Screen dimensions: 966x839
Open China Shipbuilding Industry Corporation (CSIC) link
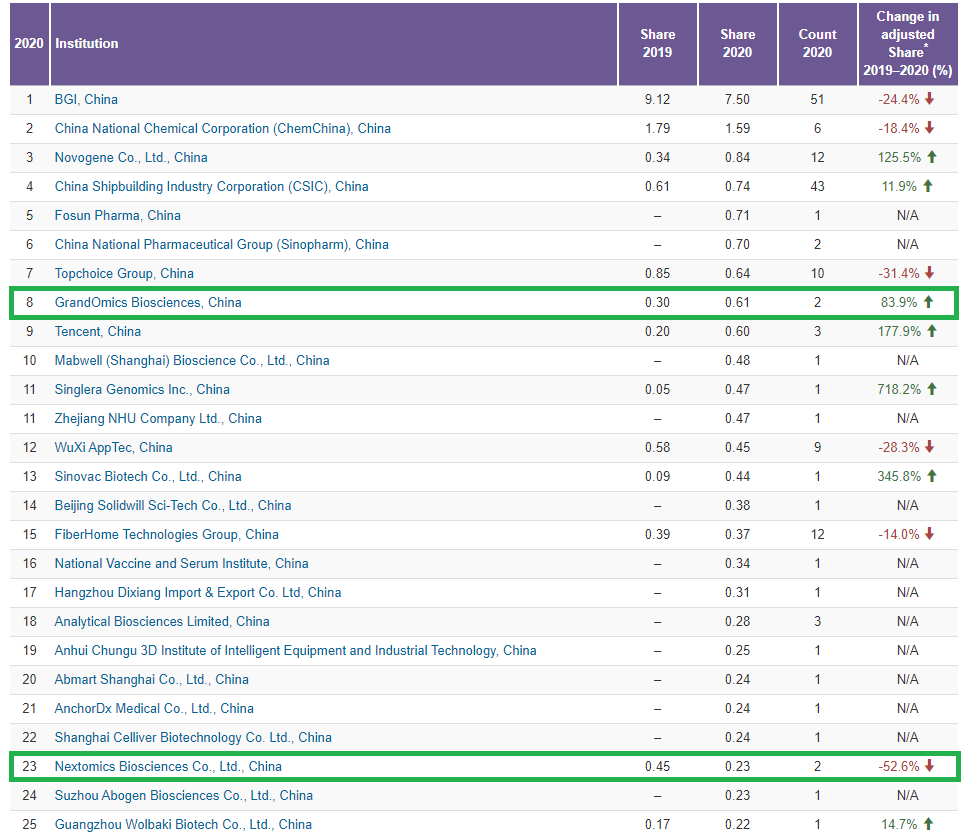click(211, 186)
